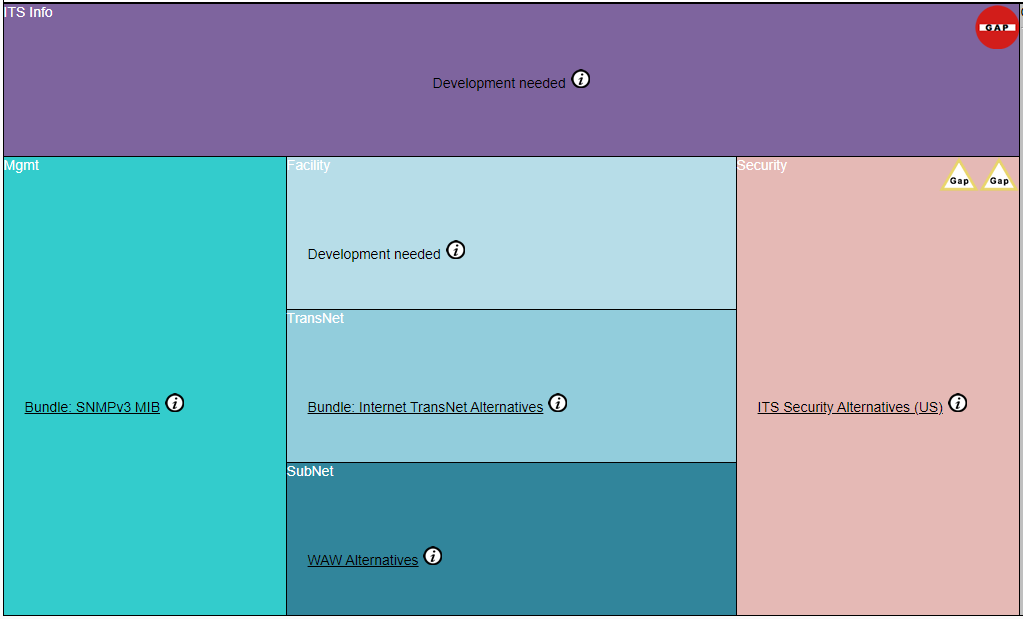This screenshot has height=619, width=1023.
Task: Open the Bundle: SNMPv3 MIB link
Action: tap(92, 408)
